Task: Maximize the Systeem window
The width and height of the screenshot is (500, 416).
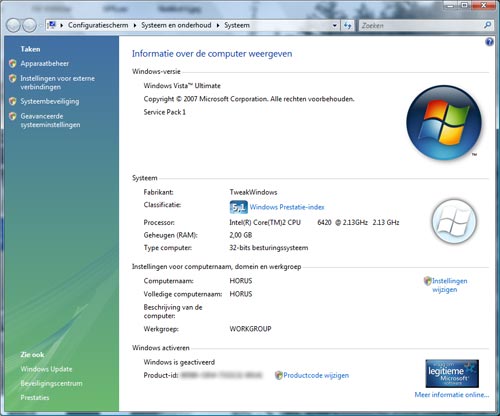Action: pyautogui.click(x=464, y=5)
